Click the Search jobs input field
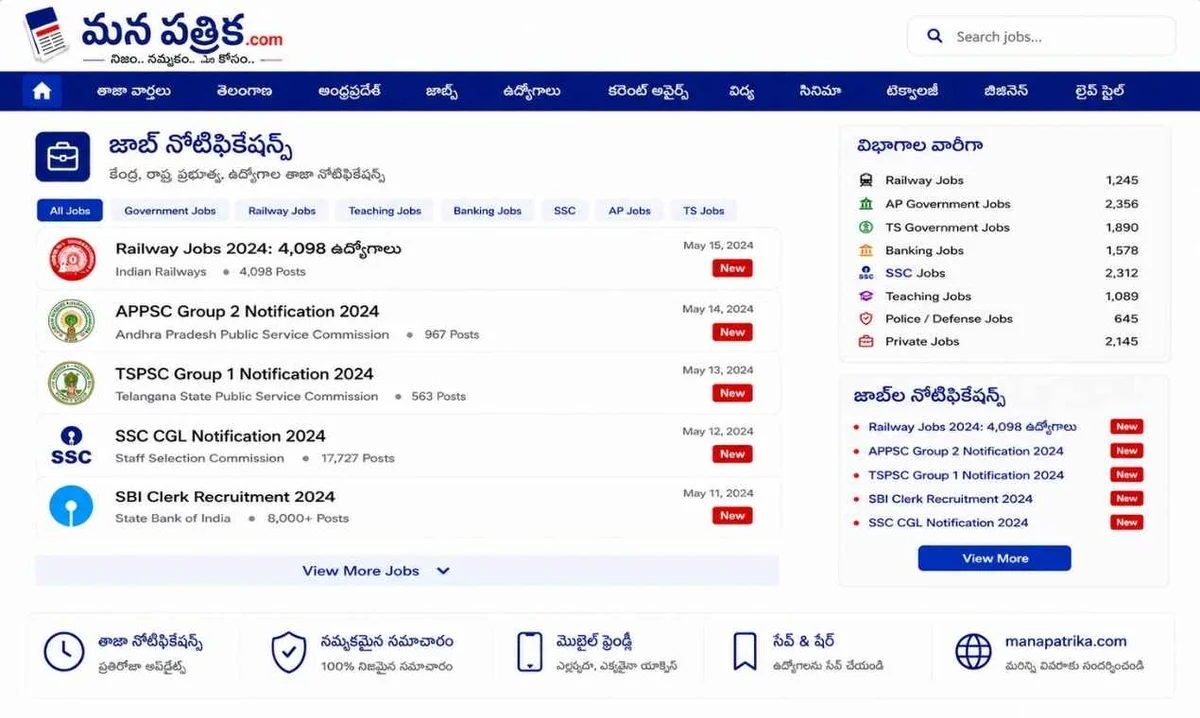 pyautogui.click(x=1042, y=36)
